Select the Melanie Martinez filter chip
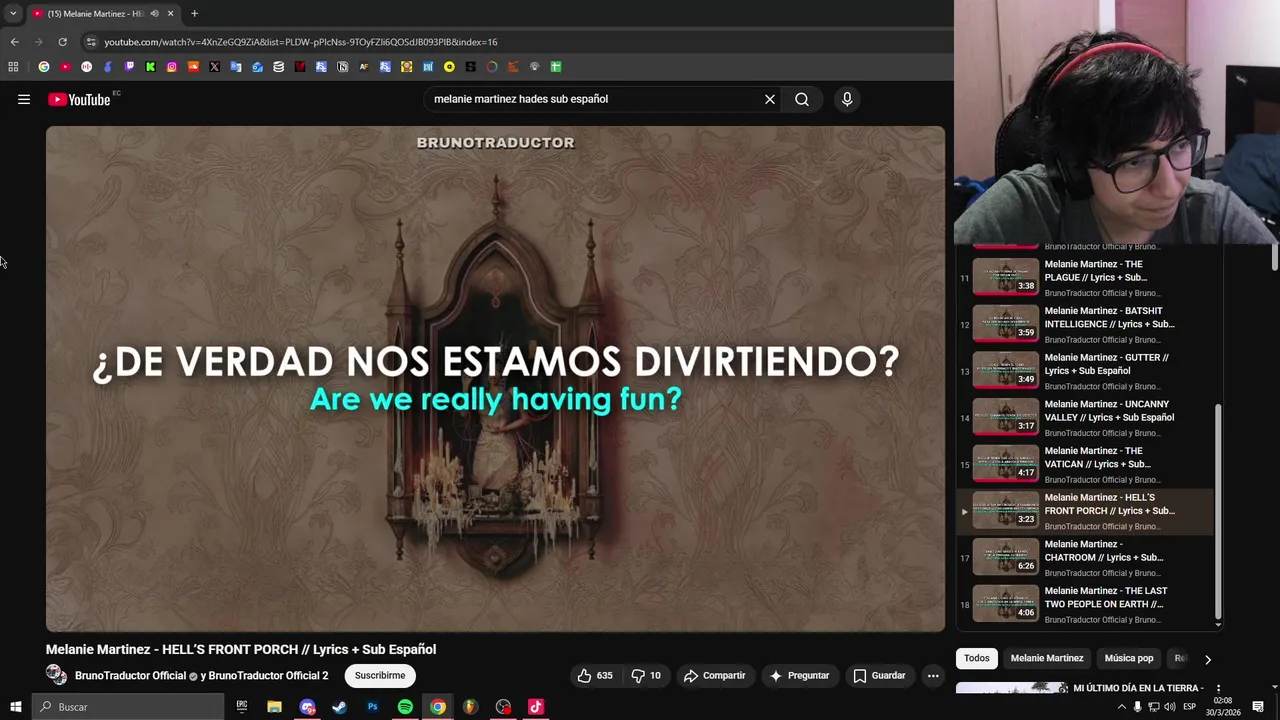Viewport: 1280px width, 720px height. pyautogui.click(x=1047, y=658)
